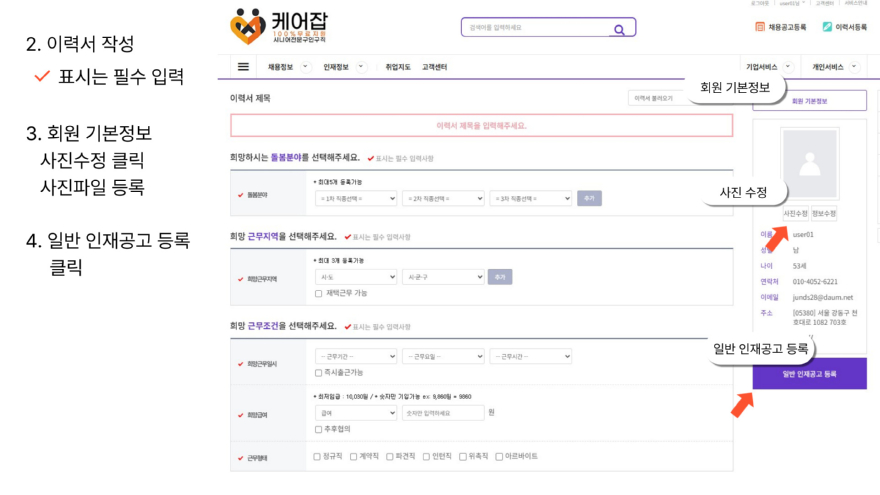The height and width of the screenshot is (495, 880).
Task: Expand the 기업서비스 menu arrow
Action: [788, 67]
